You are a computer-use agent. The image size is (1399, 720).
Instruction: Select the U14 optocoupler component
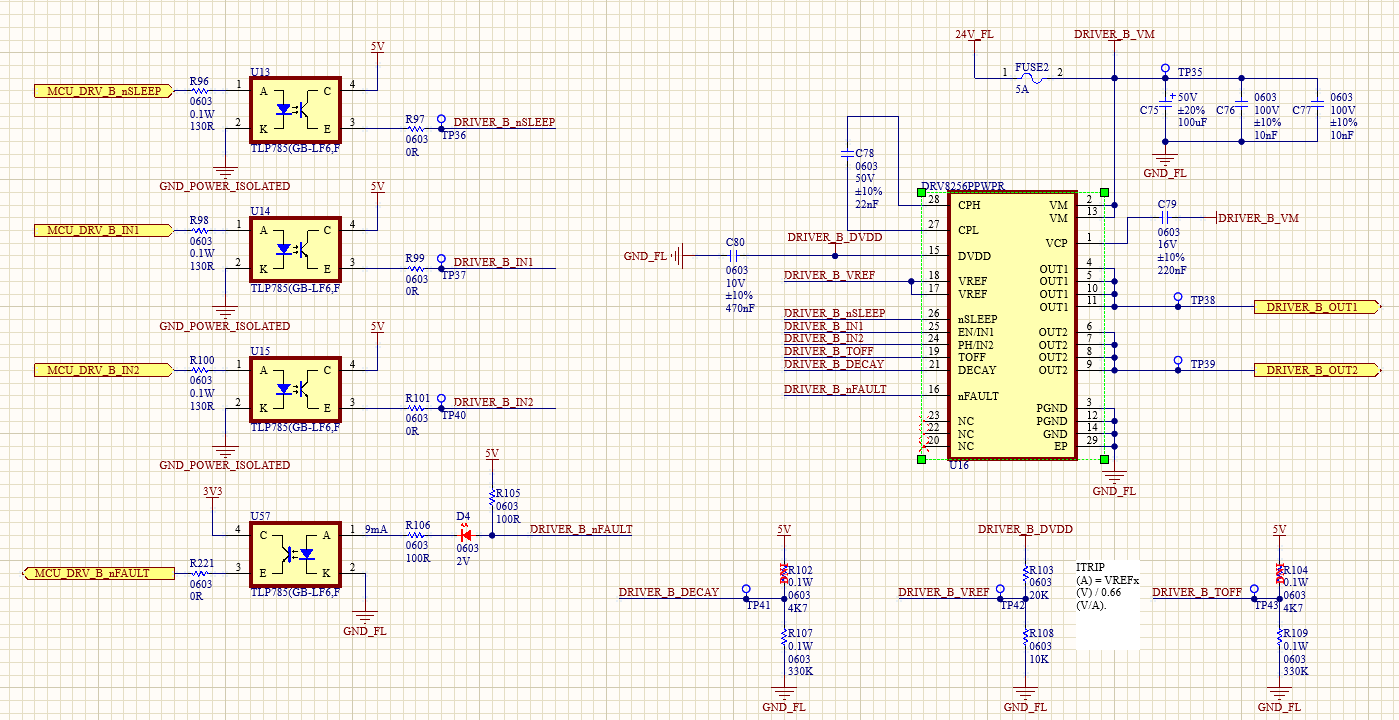pos(295,250)
